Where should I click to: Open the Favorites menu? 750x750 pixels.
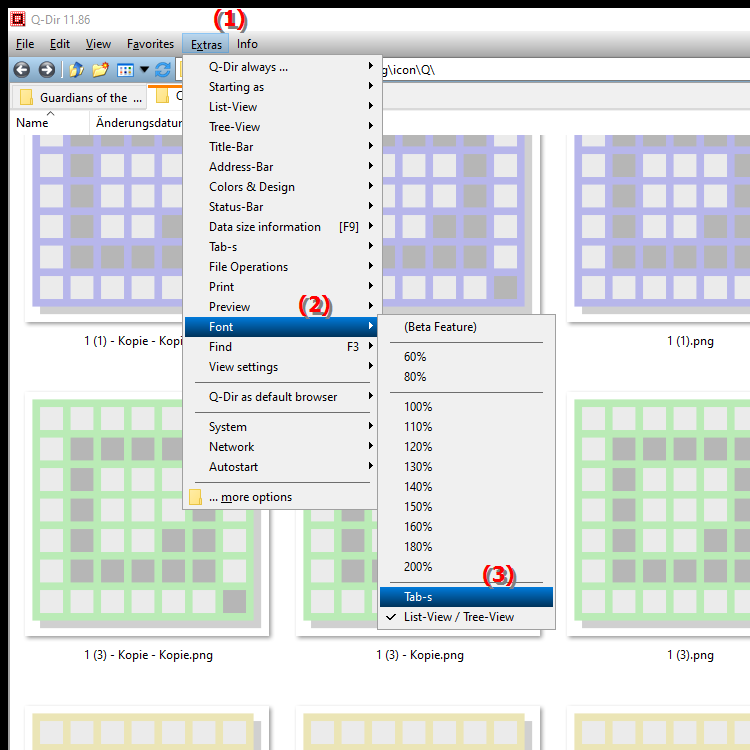coord(150,44)
